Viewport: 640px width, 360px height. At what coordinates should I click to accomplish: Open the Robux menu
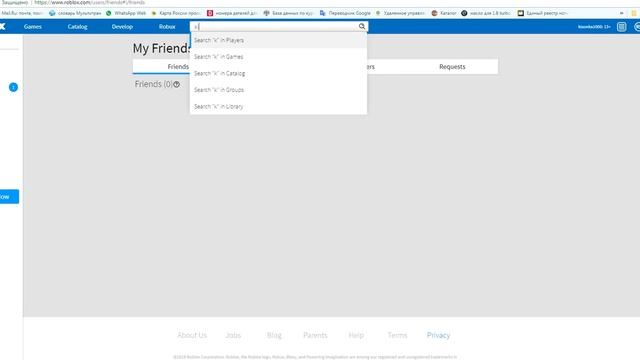tap(167, 27)
